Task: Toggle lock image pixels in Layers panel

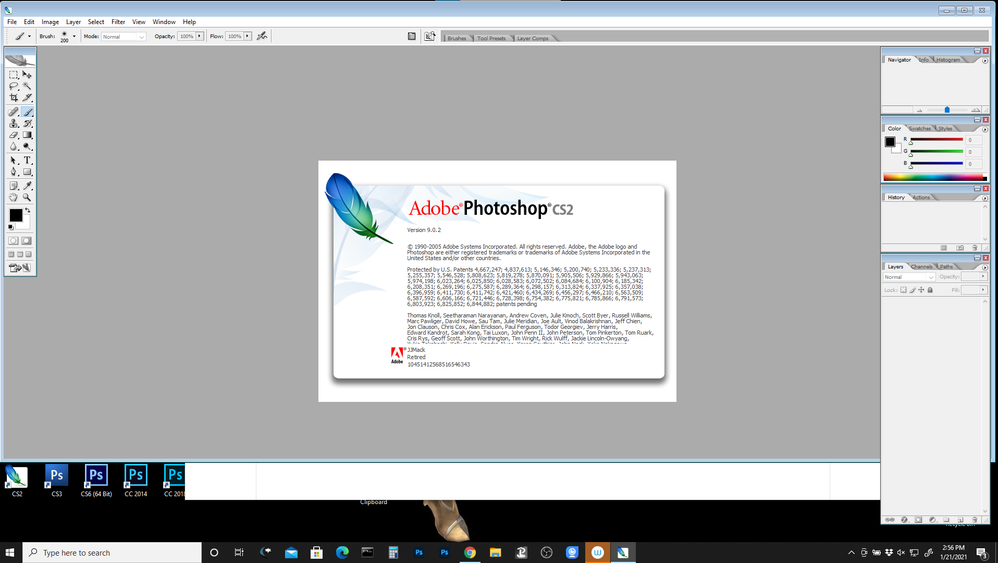Action: [x=912, y=290]
